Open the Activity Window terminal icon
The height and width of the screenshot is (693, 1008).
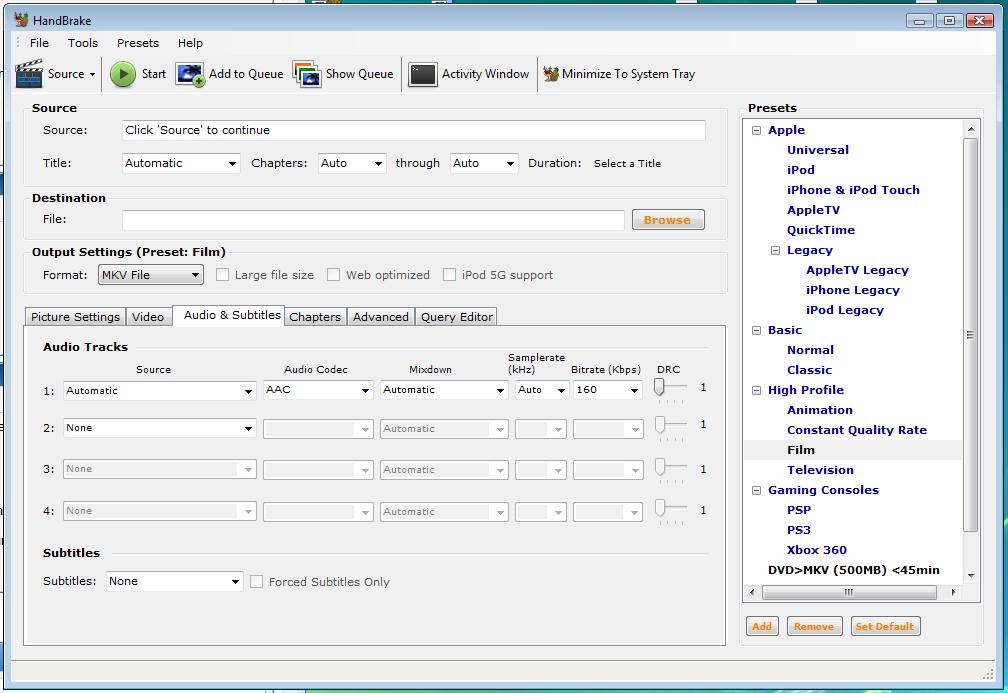[x=422, y=74]
